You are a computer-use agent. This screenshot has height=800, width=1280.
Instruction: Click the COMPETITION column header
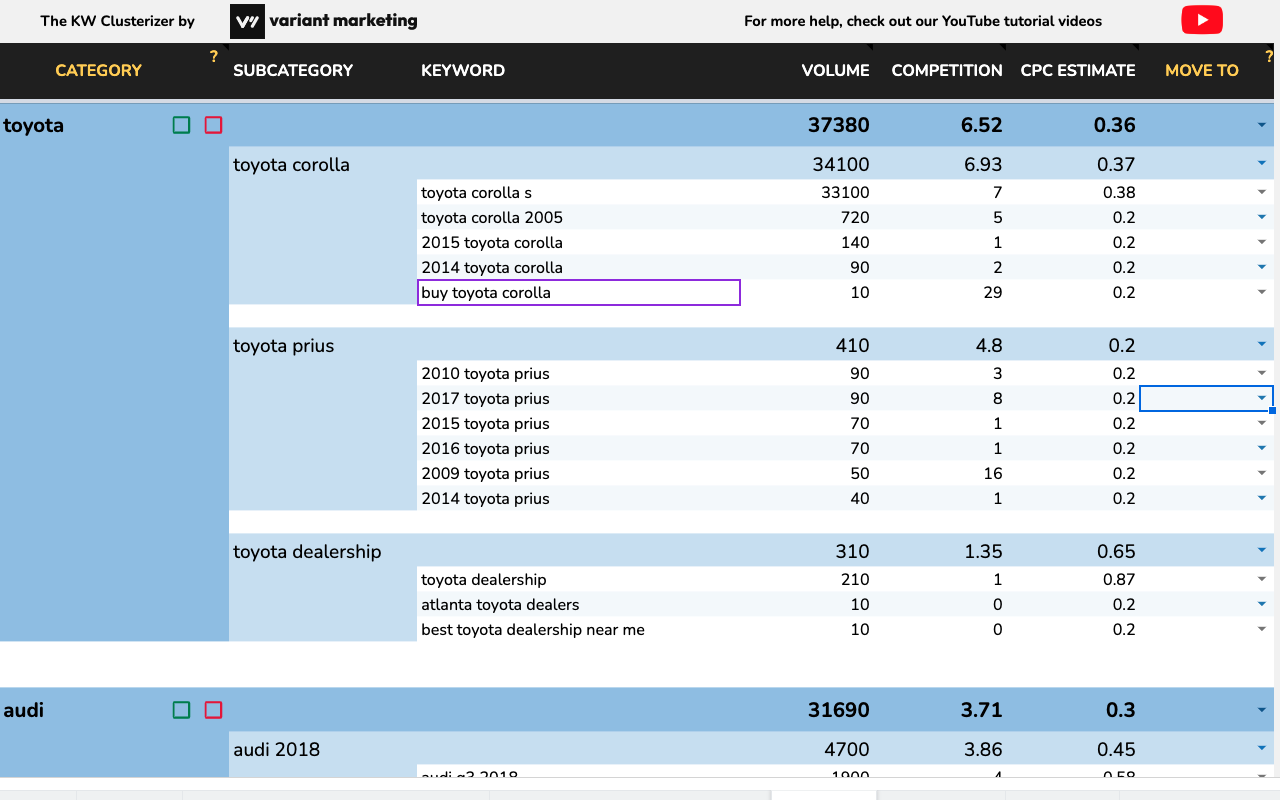[947, 70]
